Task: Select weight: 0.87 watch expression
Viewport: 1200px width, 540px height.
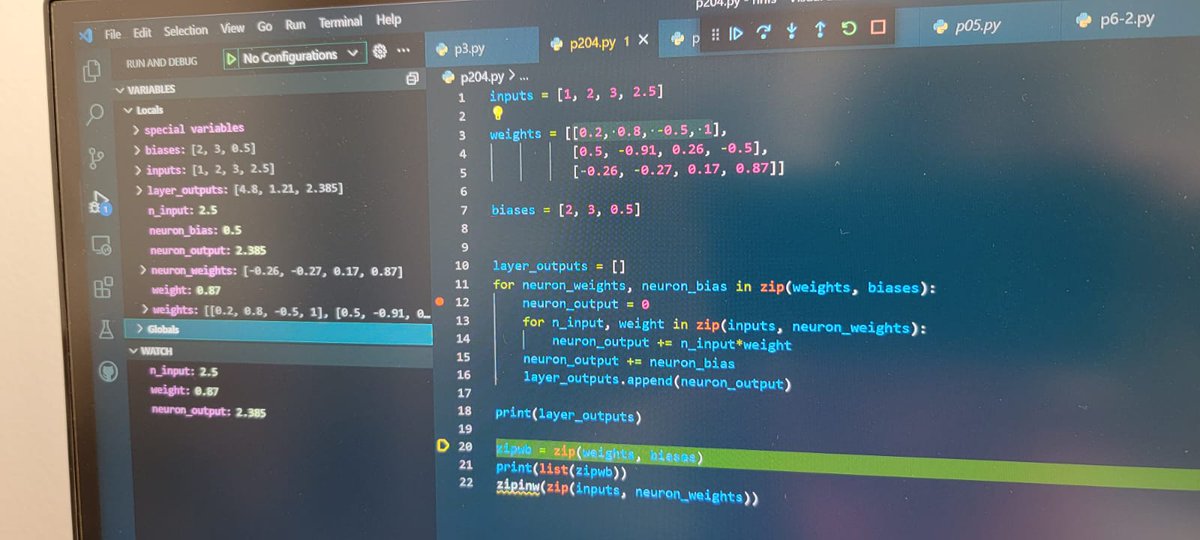Action: point(185,390)
